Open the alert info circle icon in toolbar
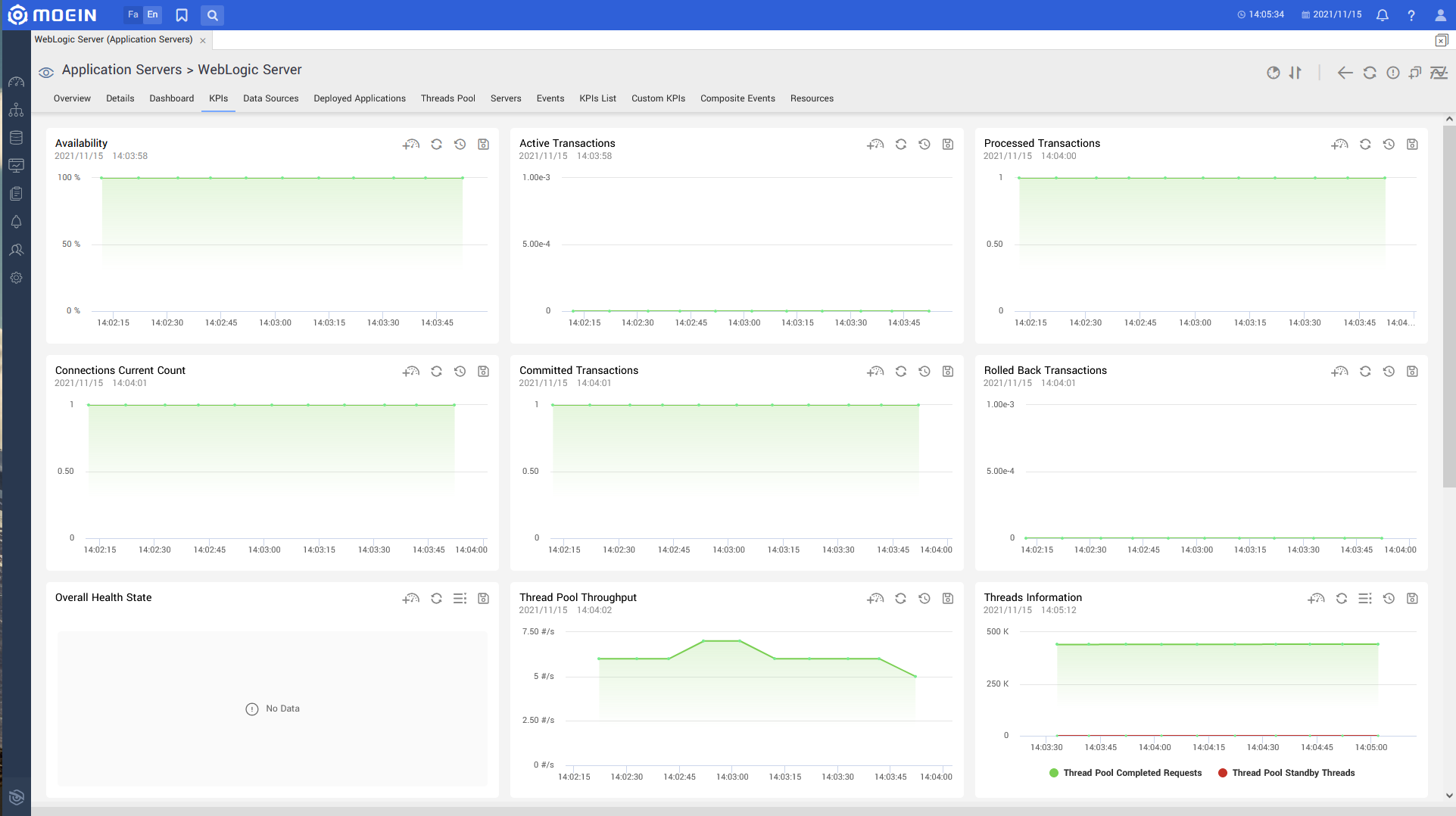 coord(1393,73)
